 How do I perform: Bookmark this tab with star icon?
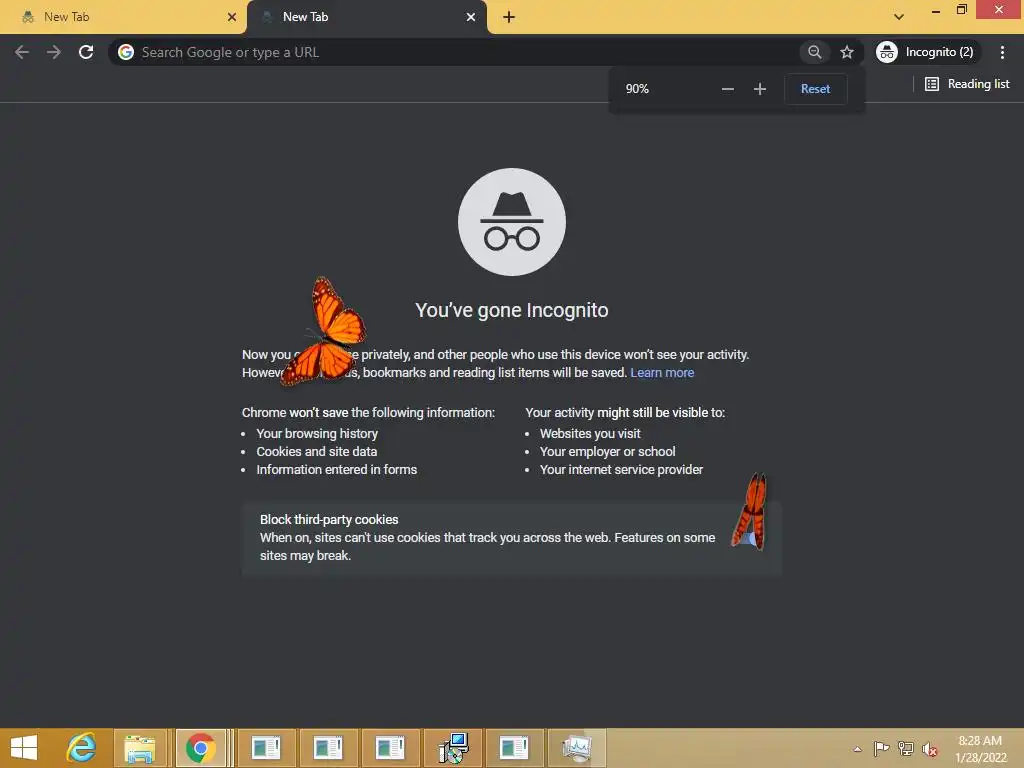846,52
